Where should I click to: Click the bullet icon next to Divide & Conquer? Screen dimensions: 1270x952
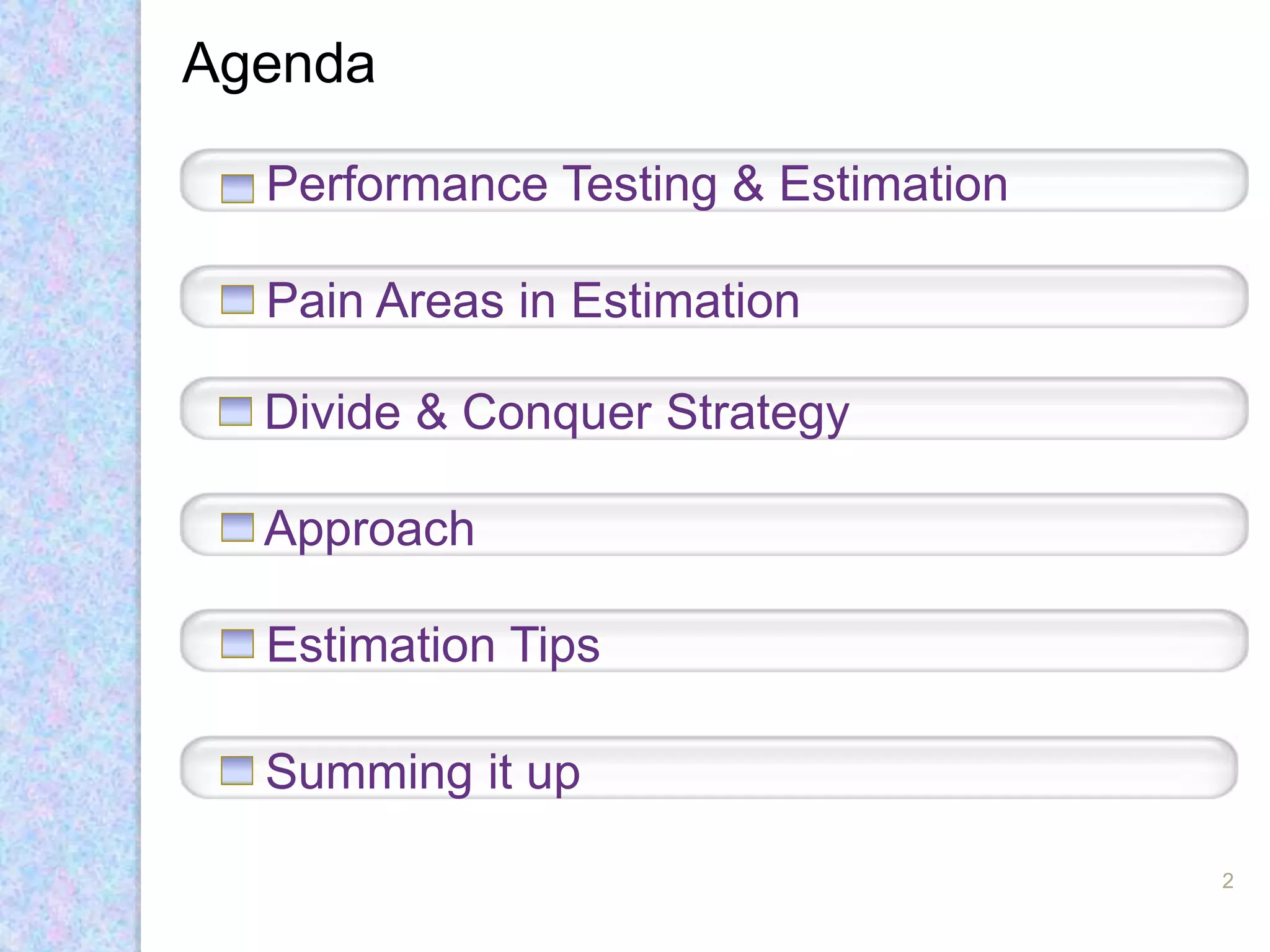point(236,412)
